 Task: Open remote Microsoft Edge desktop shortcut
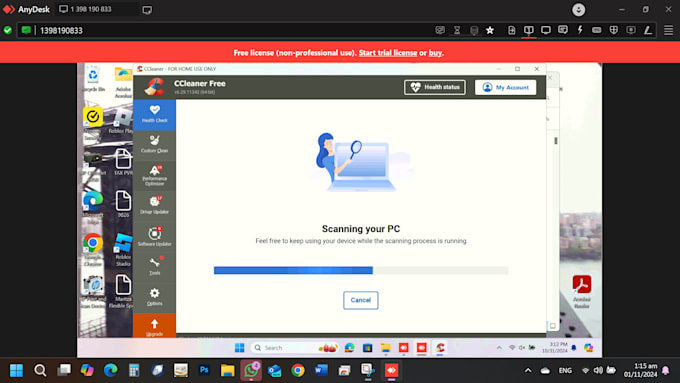(x=93, y=207)
